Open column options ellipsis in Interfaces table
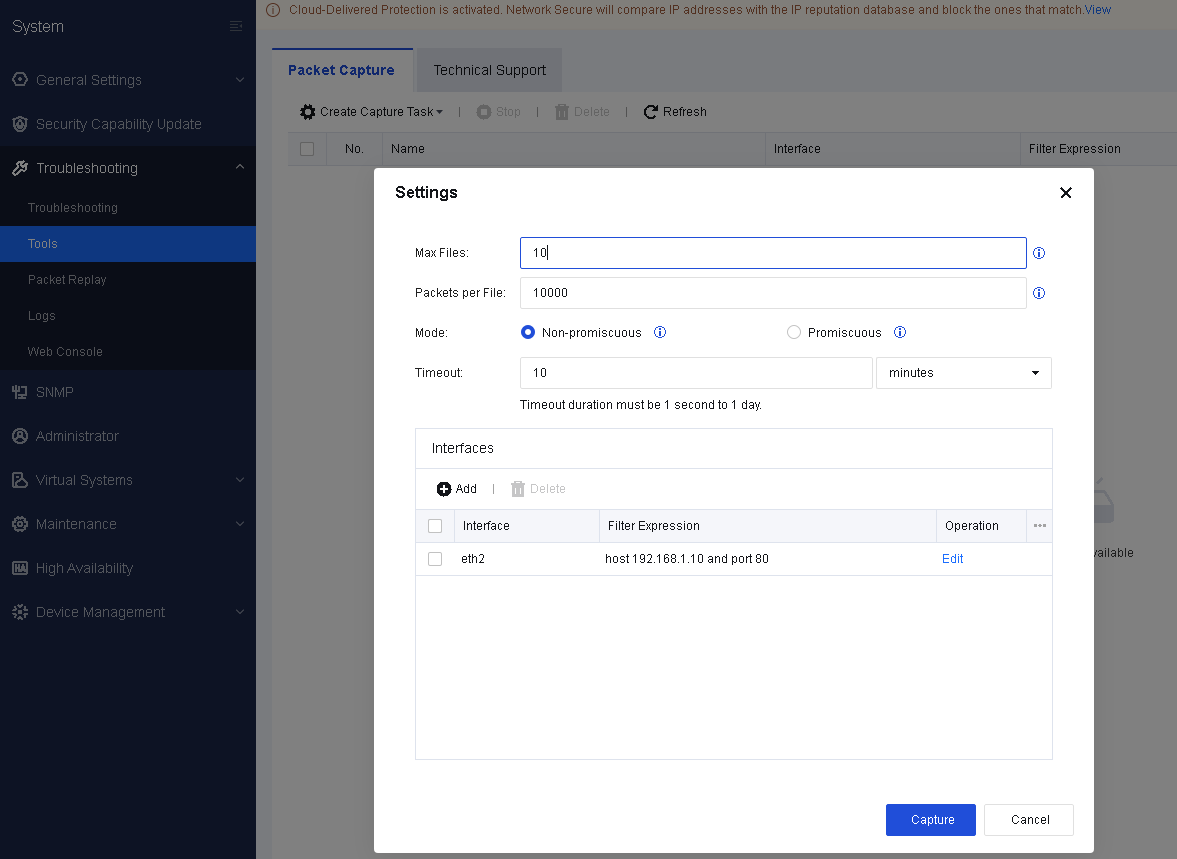Screen dimensions: 1177x859 click(x=1039, y=526)
